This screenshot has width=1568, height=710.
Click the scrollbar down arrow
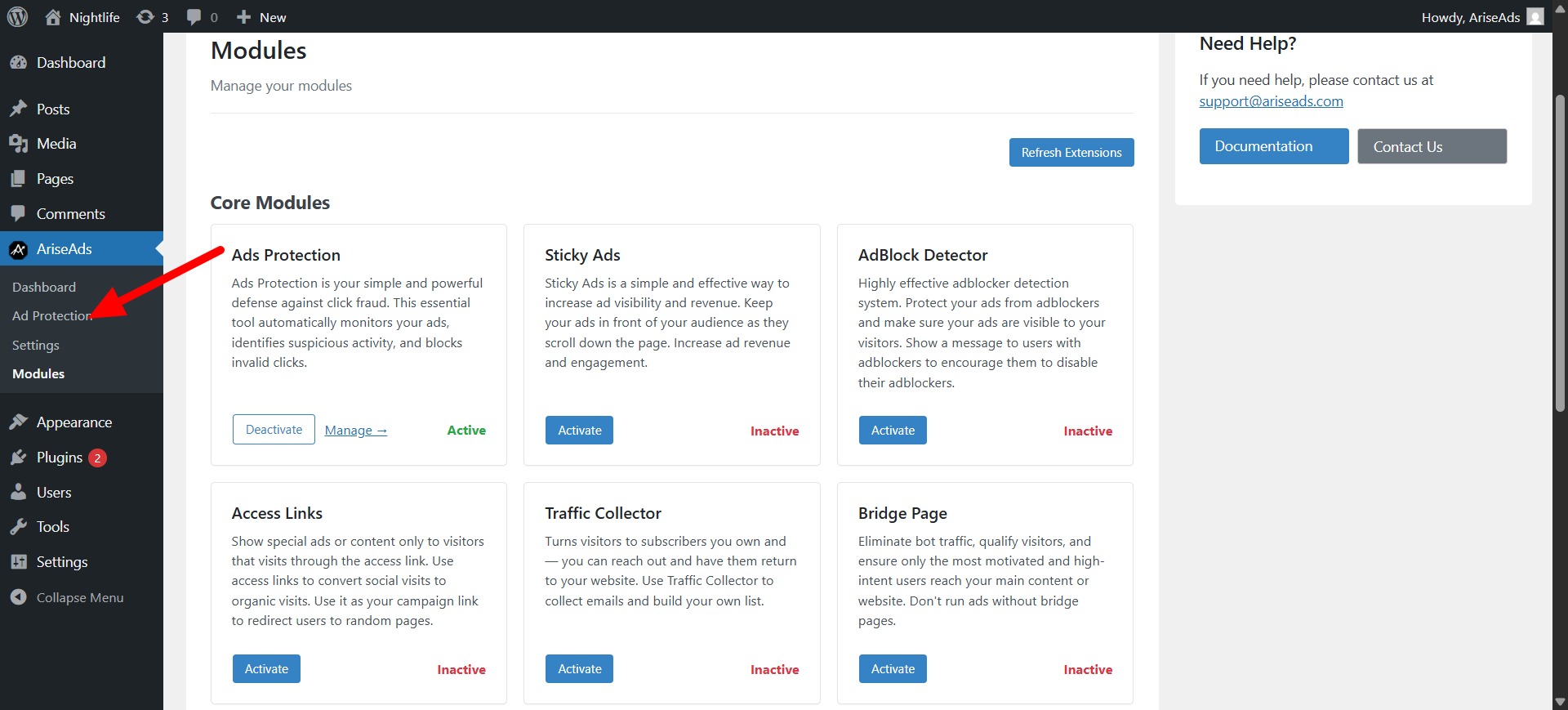(1560, 702)
